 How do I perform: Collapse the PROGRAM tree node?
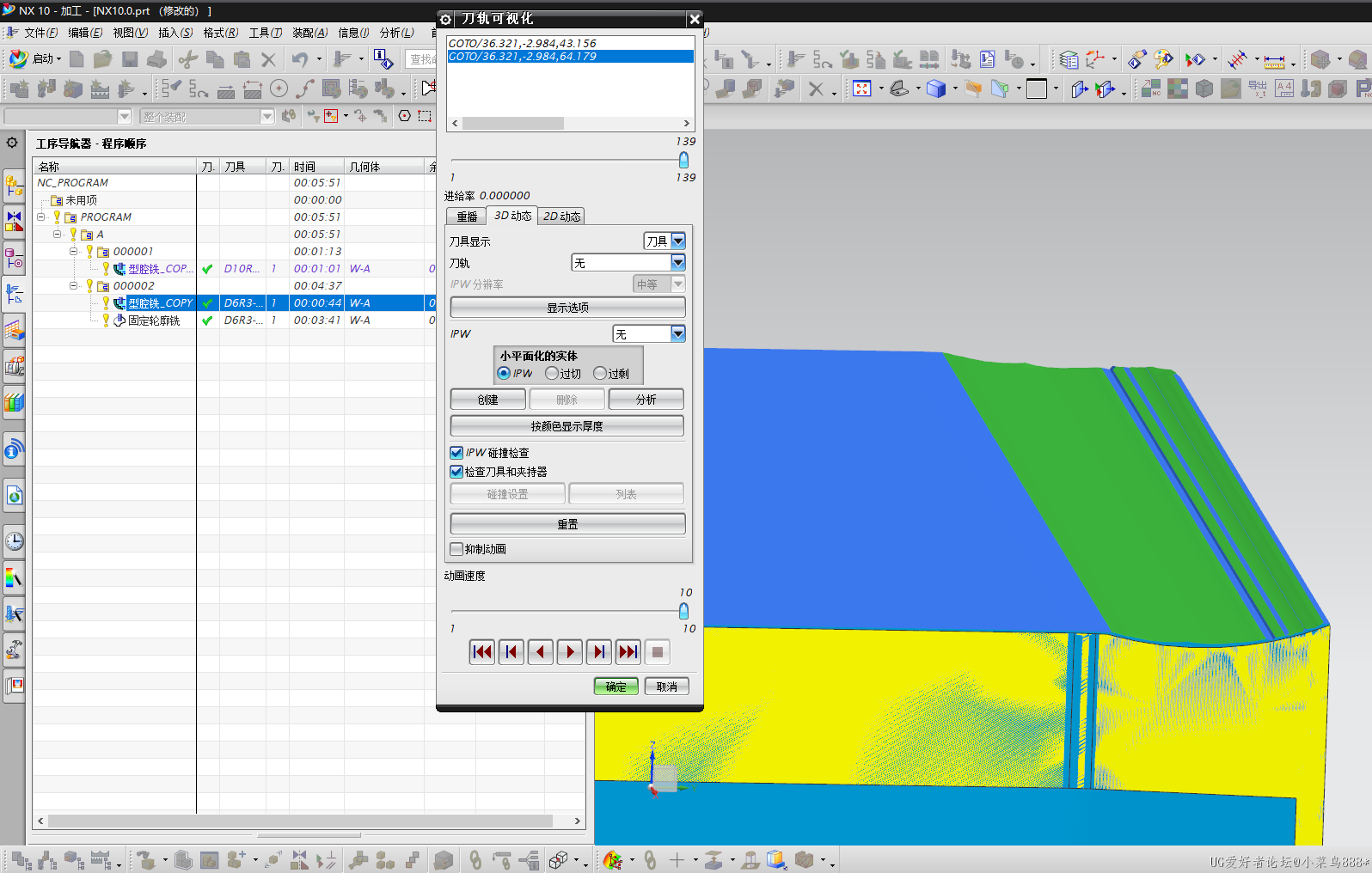tap(40, 217)
